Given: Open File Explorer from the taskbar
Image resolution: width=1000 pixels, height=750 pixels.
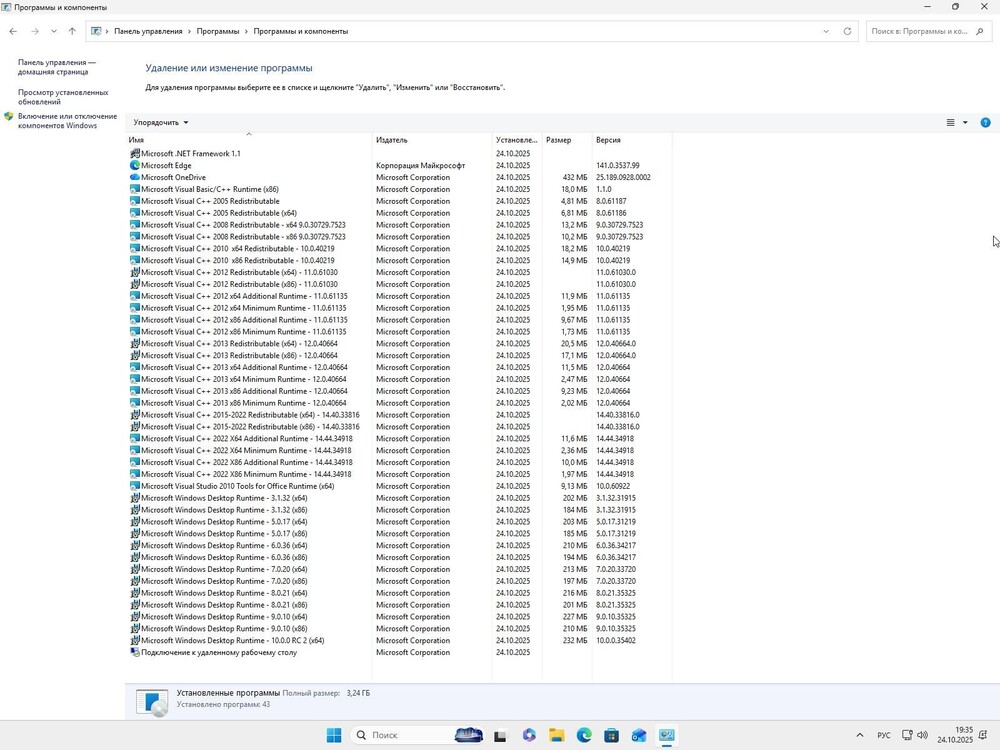Looking at the screenshot, I should 556,736.
